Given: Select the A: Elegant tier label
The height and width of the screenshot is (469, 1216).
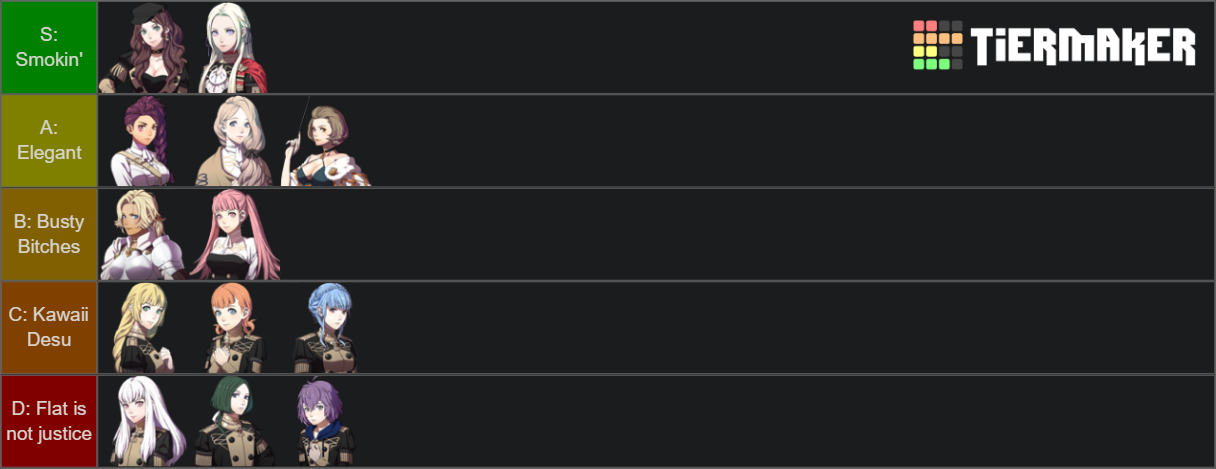Looking at the screenshot, I should 48,141.
